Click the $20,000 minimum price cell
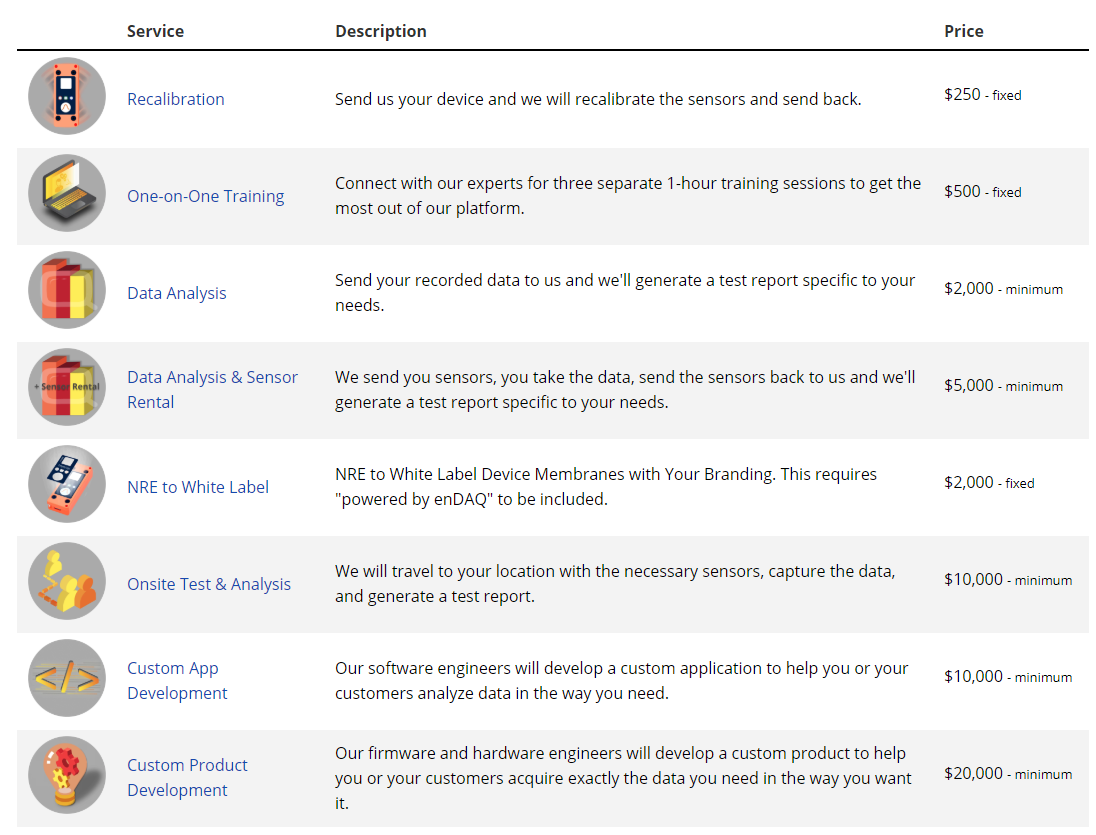1096x835 pixels. 1008,773
